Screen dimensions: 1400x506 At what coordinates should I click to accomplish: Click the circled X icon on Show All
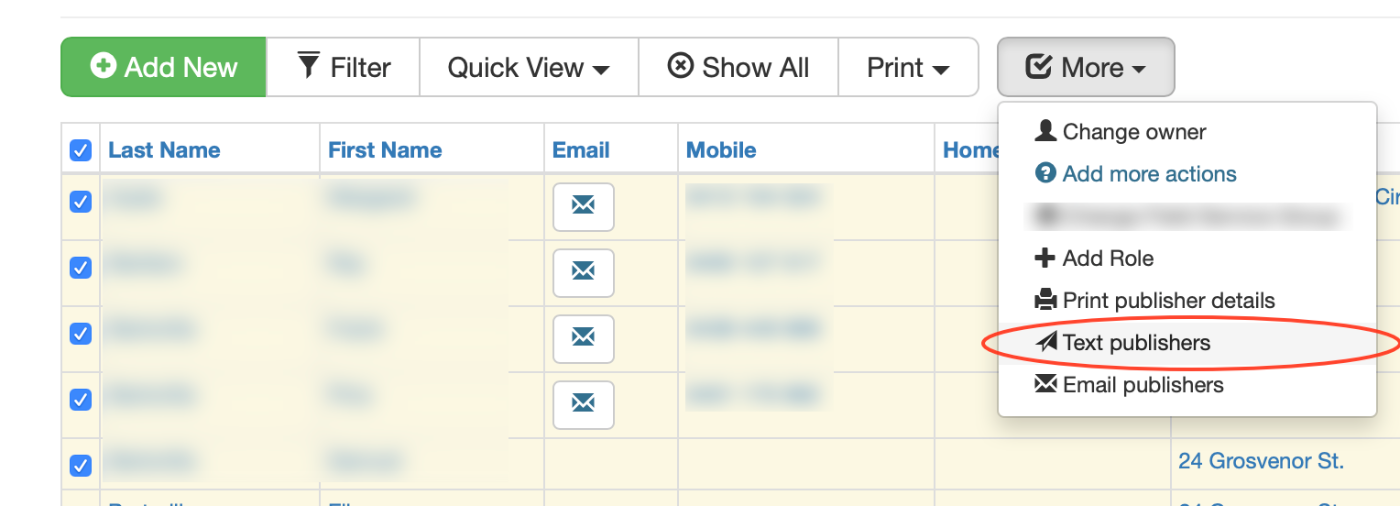[680, 67]
